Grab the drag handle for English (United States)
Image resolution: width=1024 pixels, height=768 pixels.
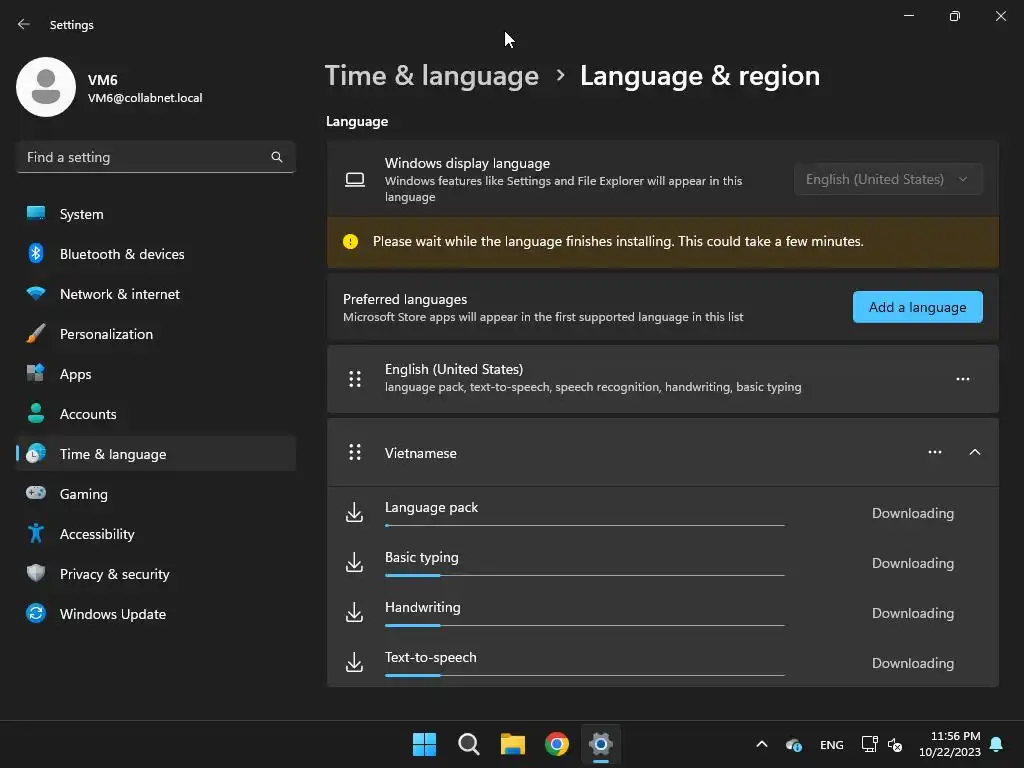[x=355, y=379]
